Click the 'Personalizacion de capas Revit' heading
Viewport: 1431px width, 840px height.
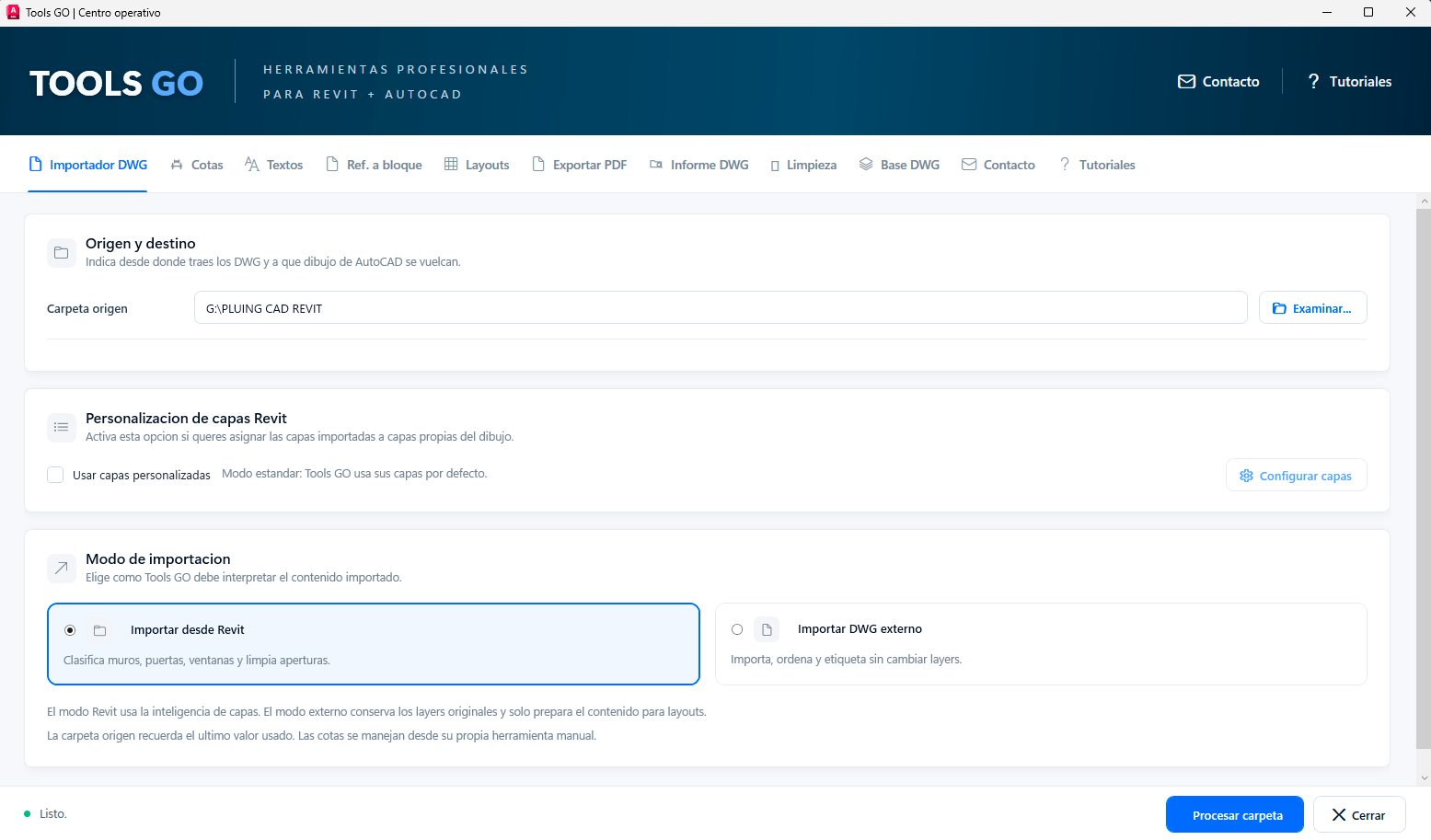click(186, 419)
